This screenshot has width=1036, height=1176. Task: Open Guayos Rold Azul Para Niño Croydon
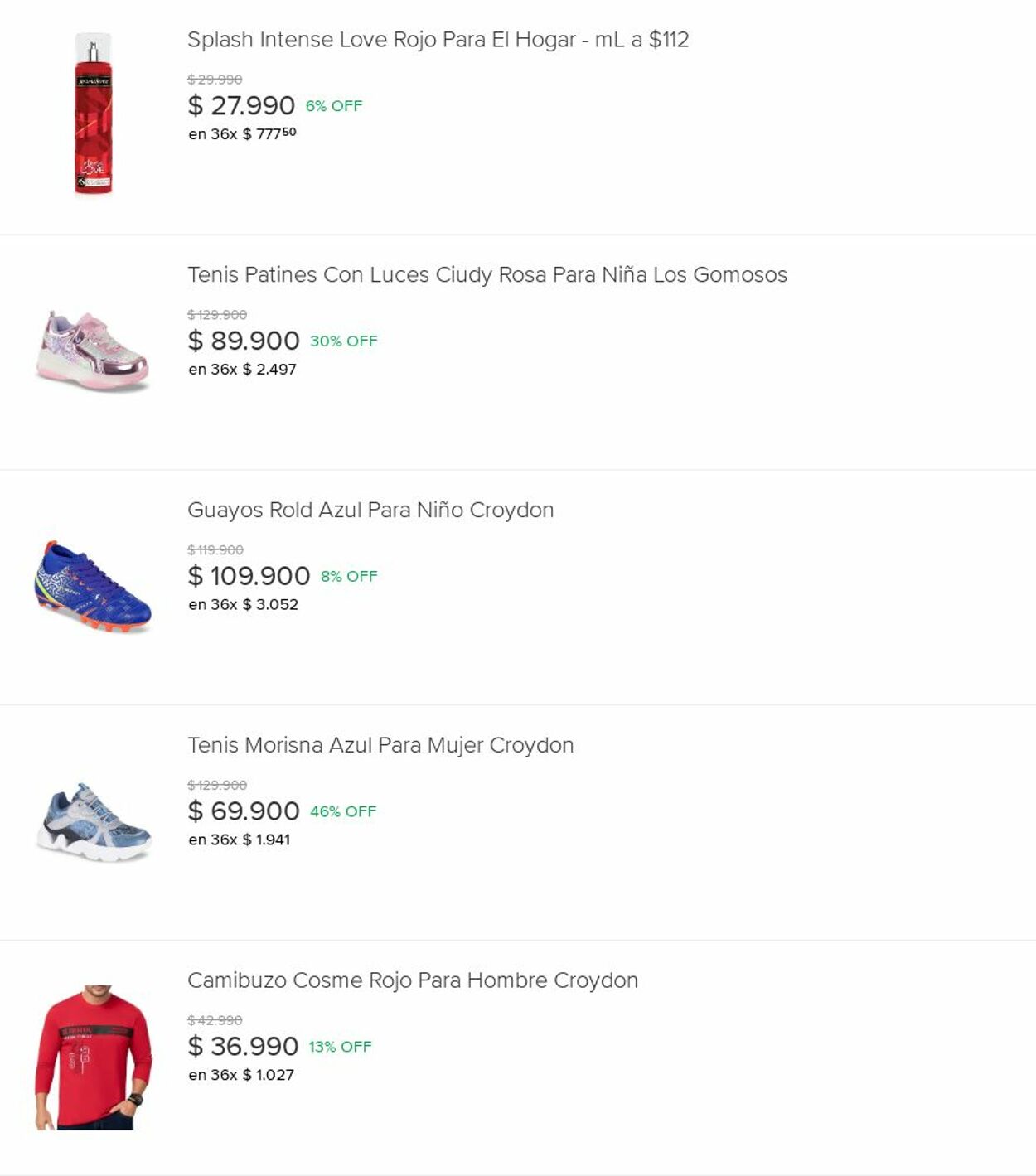pos(370,511)
